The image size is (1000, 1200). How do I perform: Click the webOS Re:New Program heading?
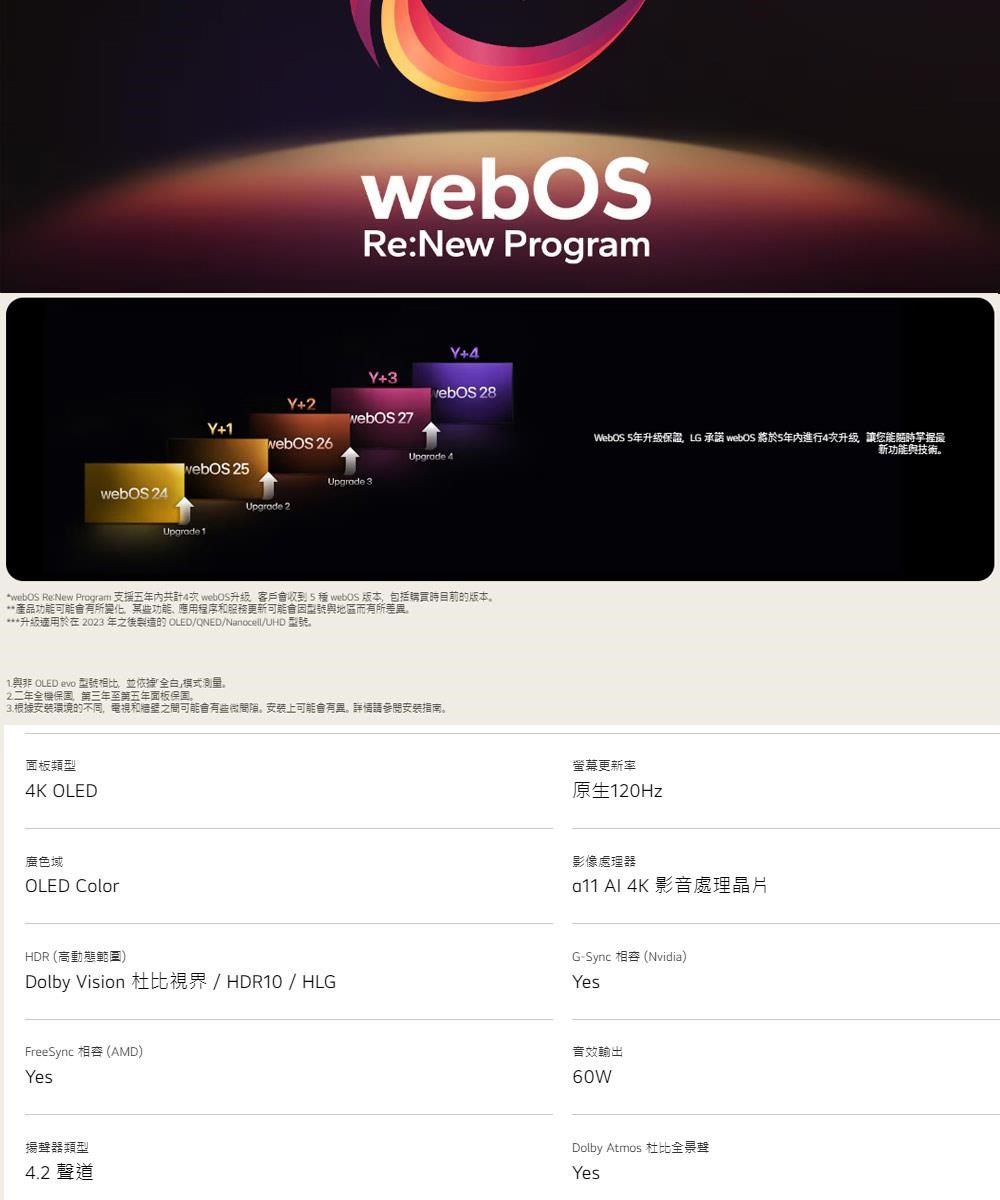pos(506,212)
